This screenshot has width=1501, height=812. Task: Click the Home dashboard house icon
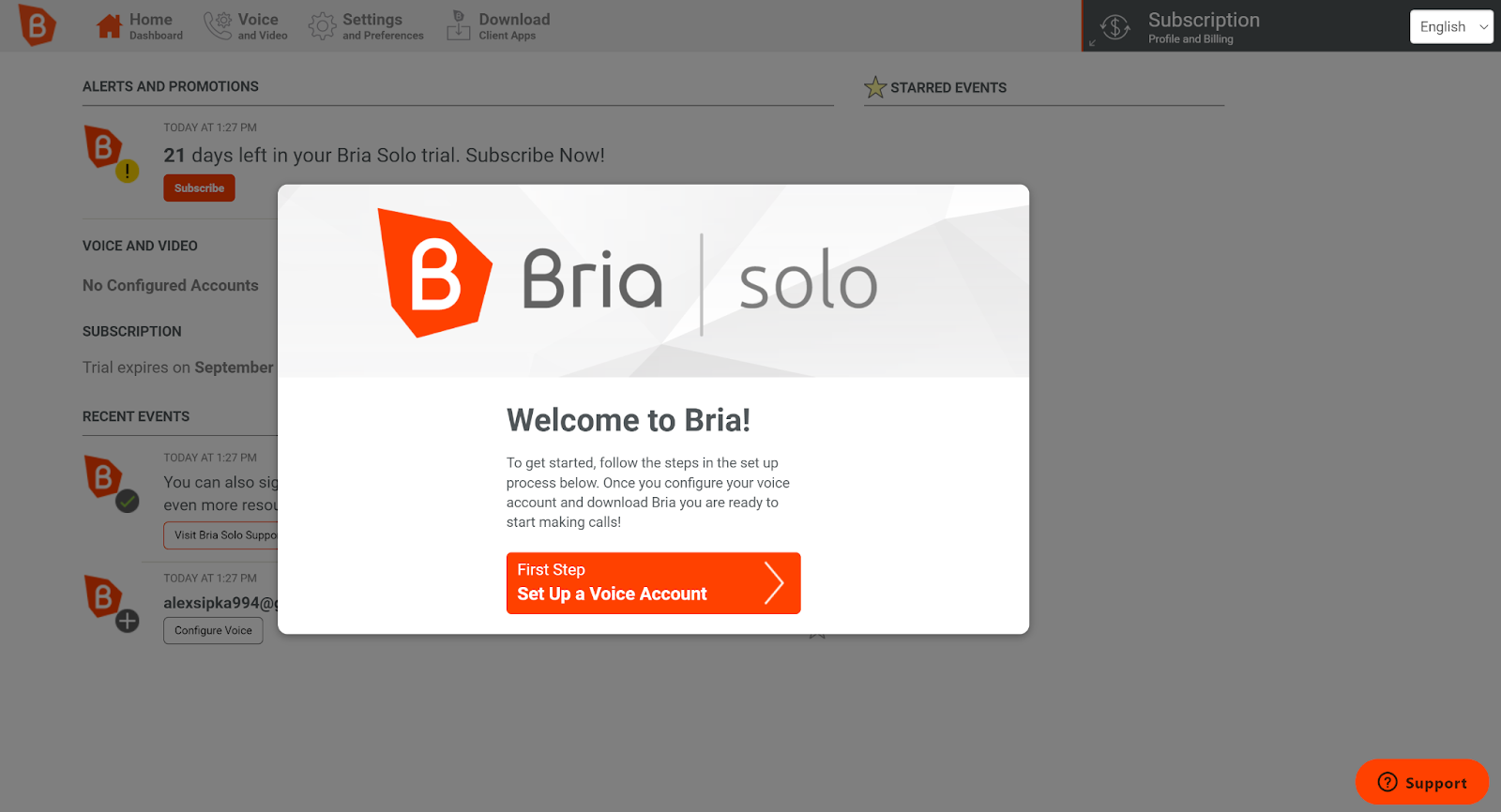(x=109, y=26)
